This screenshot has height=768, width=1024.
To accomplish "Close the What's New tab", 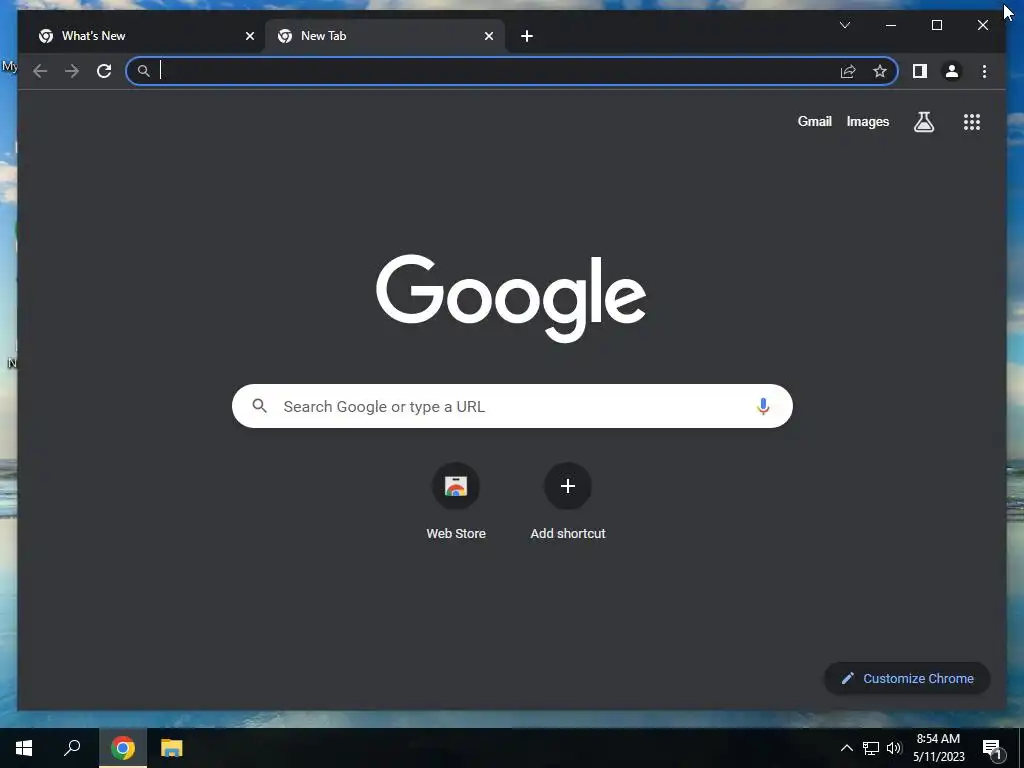I will (x=249, y=36).
